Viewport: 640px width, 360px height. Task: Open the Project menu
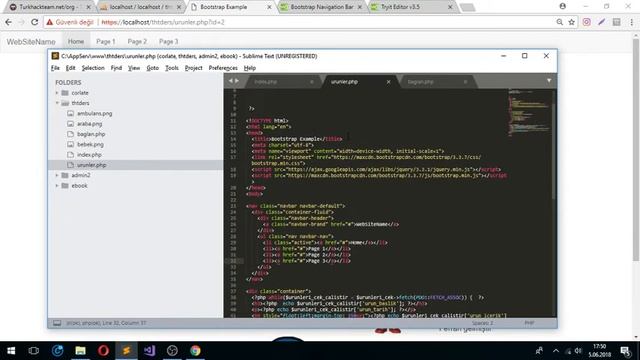pyautogui.click(x=193, y=68)
